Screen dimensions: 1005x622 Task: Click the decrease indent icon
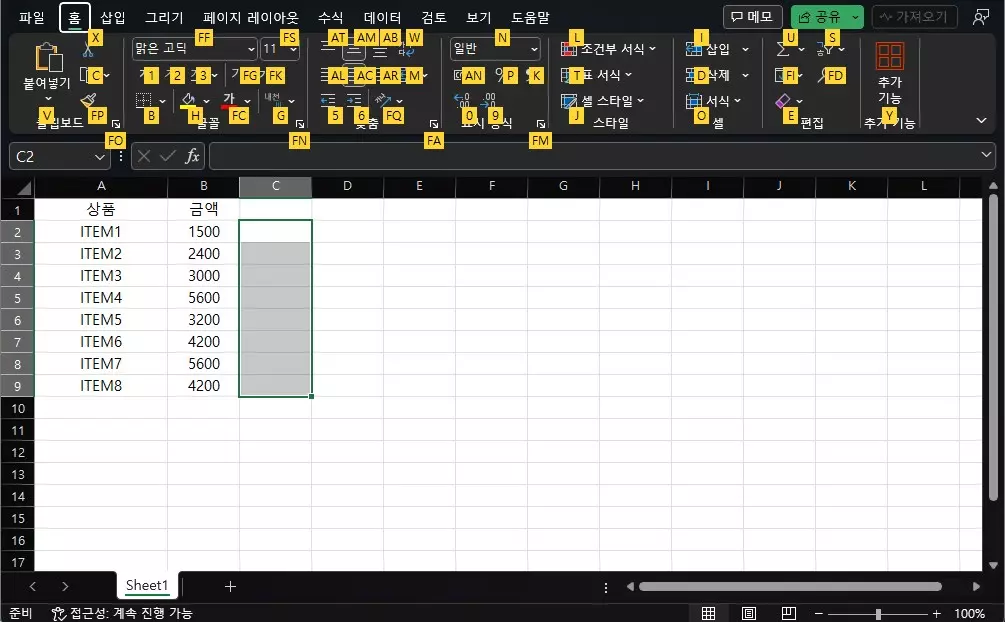point(328,100)
